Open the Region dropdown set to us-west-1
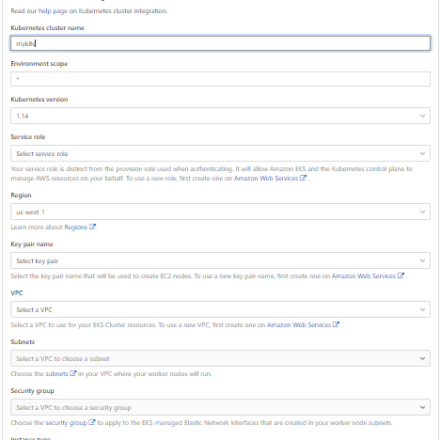440x440 pixels. click(220, 212)
